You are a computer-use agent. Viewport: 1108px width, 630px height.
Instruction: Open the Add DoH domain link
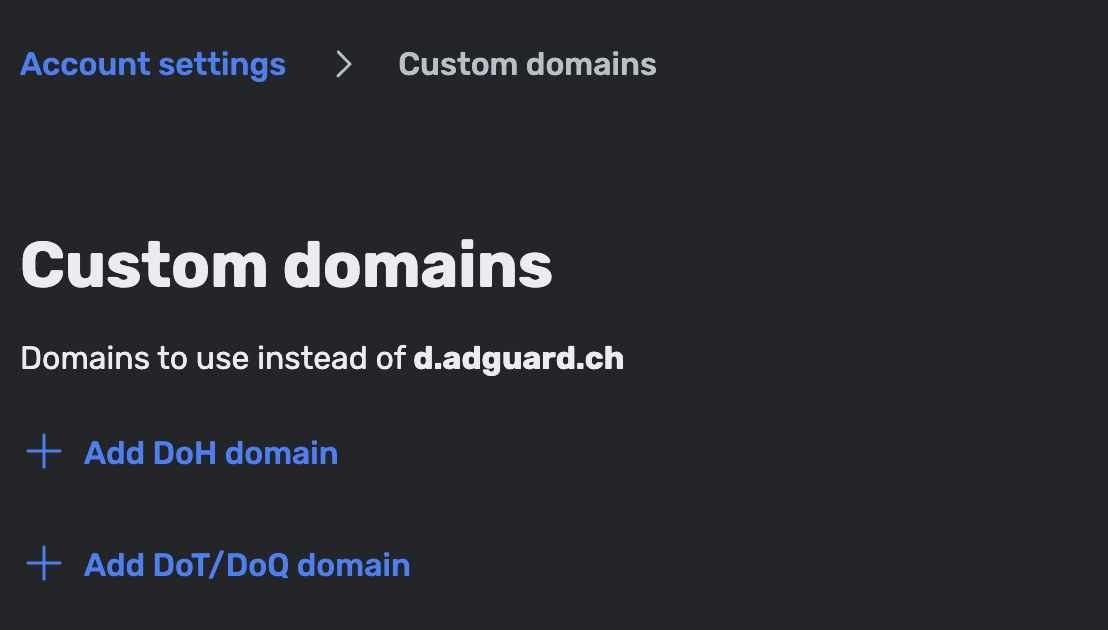pyautogui.click(x=211, y=453)
